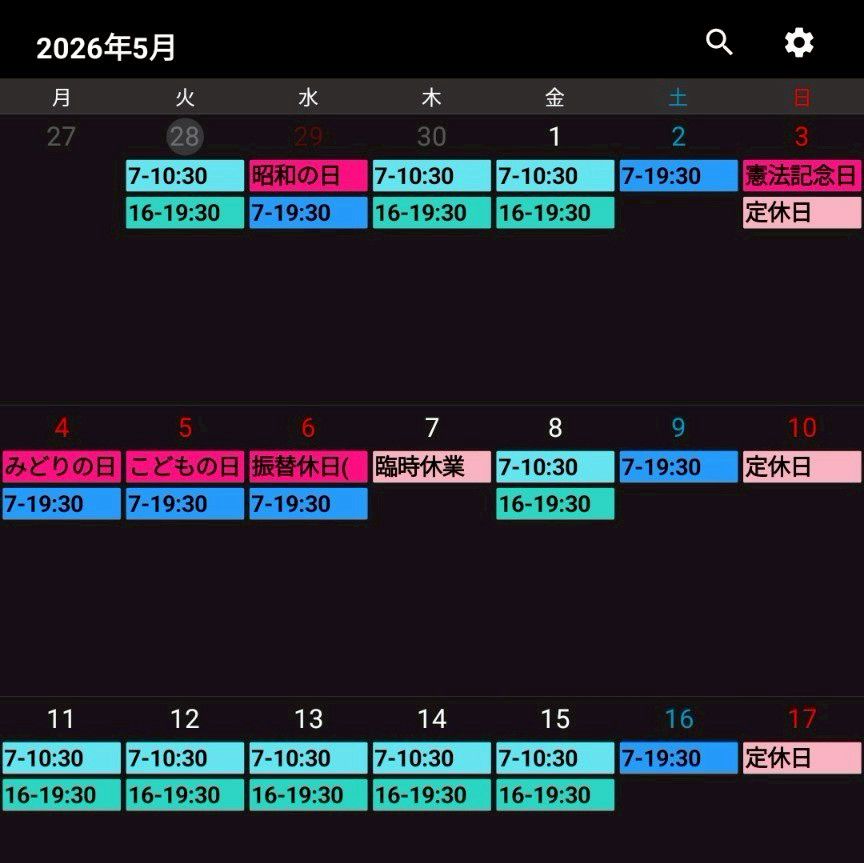Open 憲法記念日 event on May 3

pos(802,176)
